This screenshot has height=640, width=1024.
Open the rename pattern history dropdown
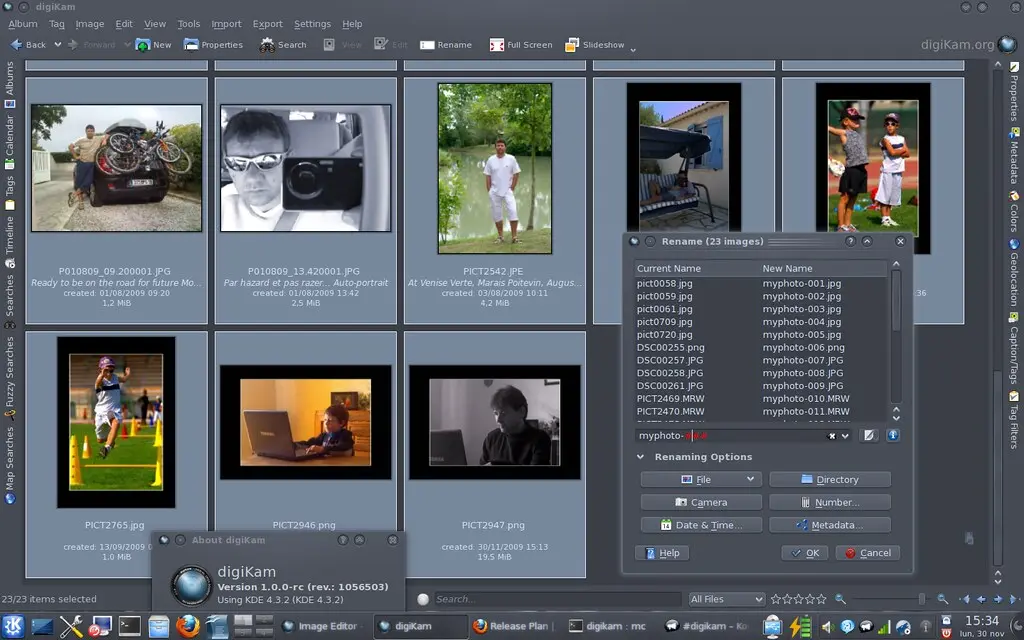click(x=845, y=436)
